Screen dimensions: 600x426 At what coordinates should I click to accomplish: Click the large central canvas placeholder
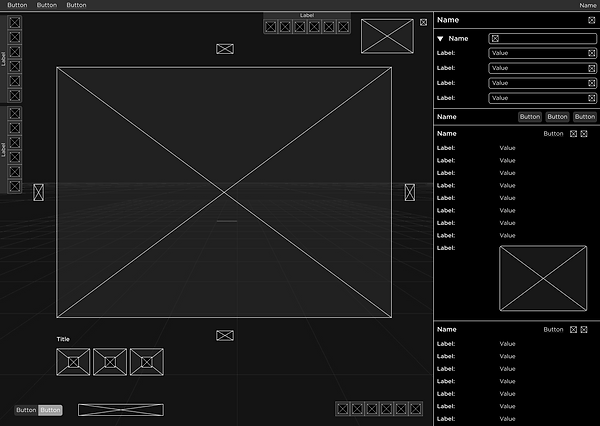(x=224, y=192)
